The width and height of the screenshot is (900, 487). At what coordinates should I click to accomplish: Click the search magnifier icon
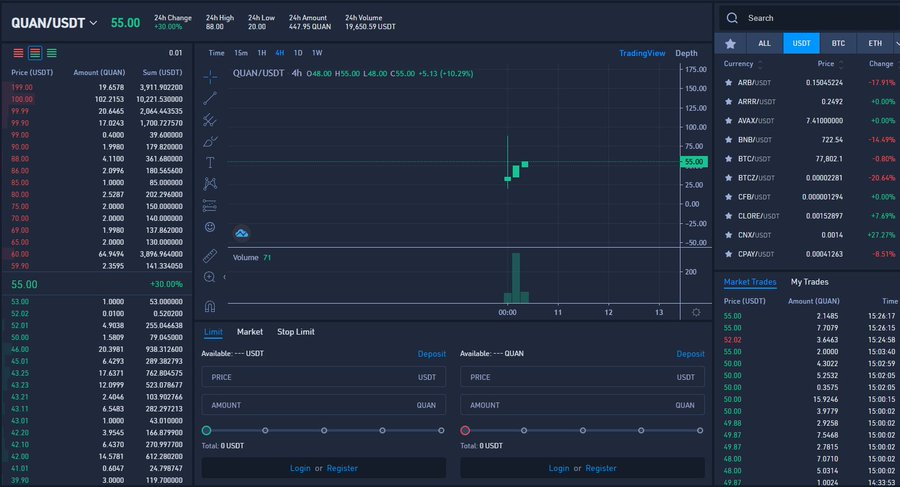(x=732, y=18)
